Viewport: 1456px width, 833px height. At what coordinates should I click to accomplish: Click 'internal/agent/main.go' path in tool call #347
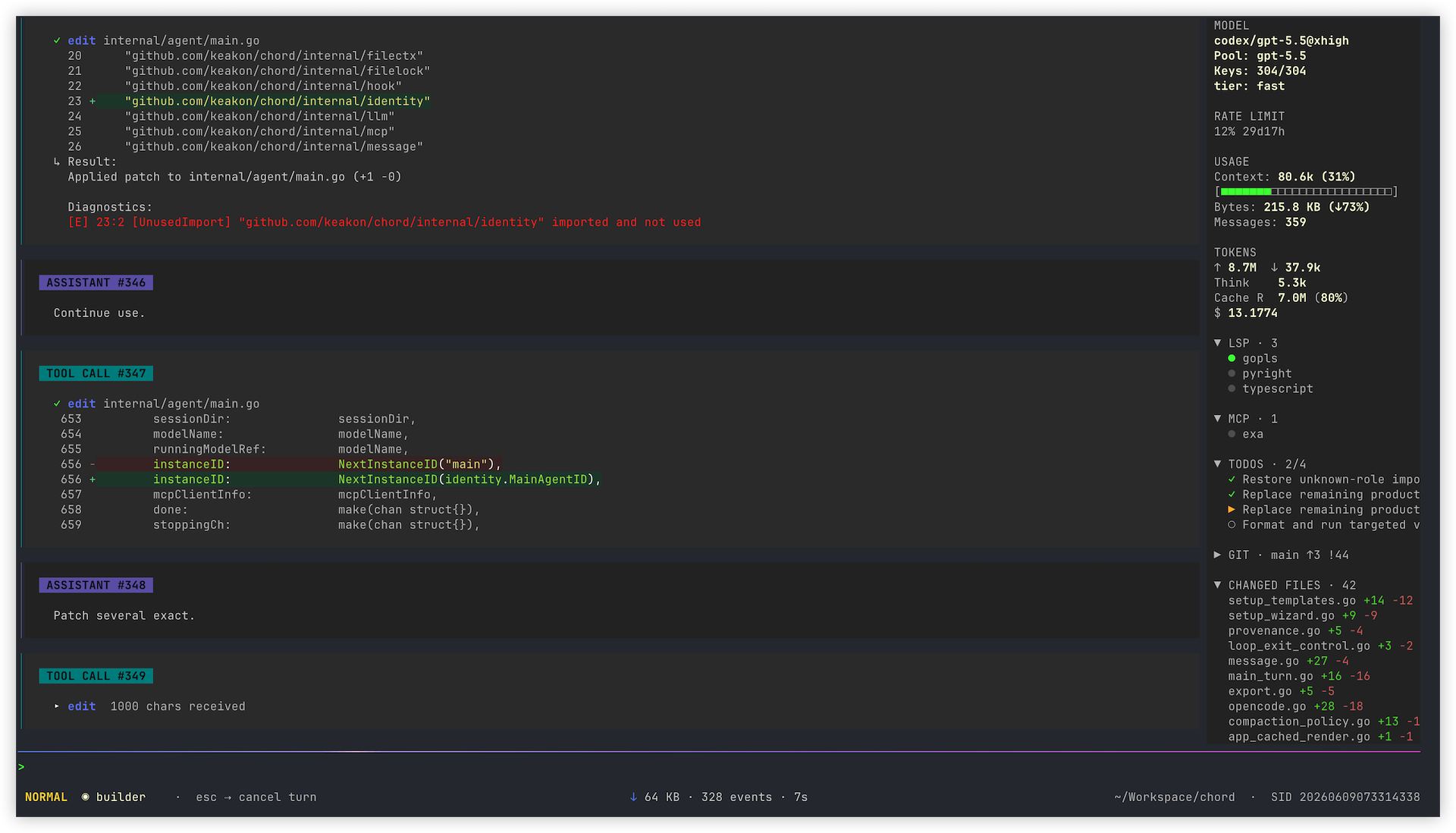click(x=181, y=404)
